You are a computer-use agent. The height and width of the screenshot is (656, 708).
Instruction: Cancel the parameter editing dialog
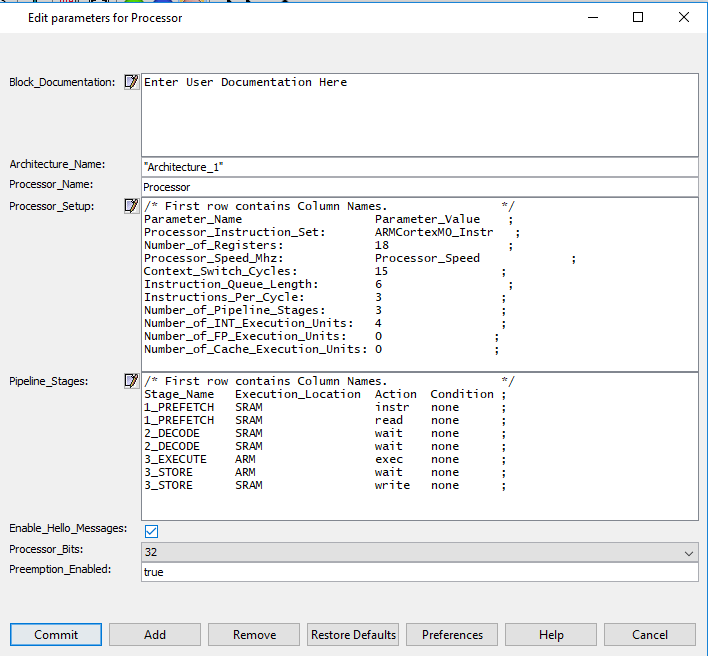(650, 635)
